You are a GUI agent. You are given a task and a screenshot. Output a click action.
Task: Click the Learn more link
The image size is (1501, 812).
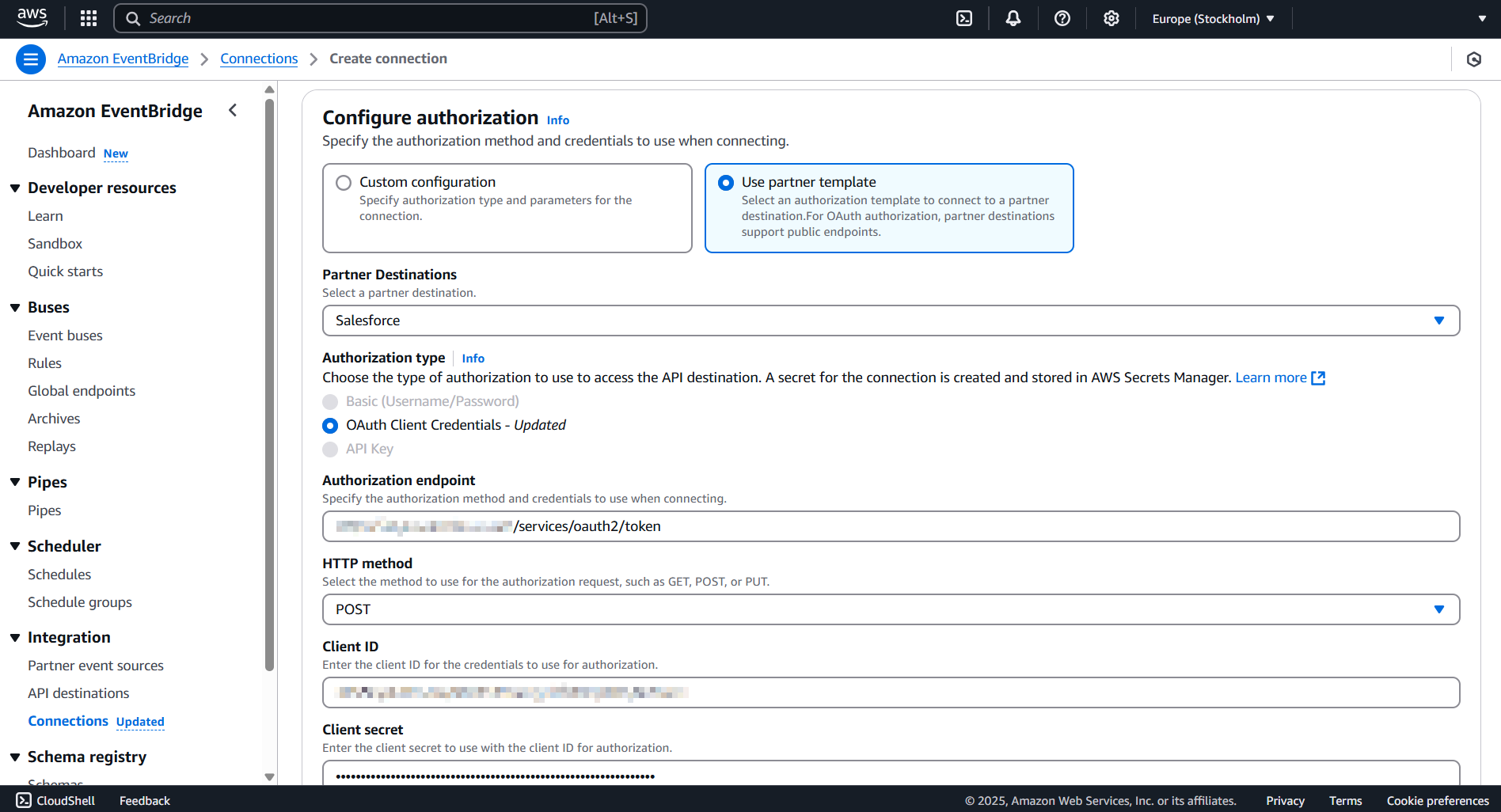tap(1271, 378)
